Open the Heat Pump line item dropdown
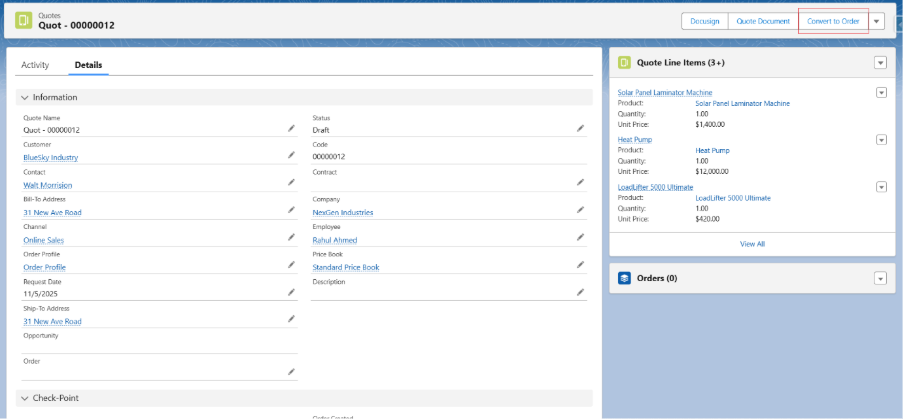This screenshot has width=903, height=420. (x=881, y=140)
